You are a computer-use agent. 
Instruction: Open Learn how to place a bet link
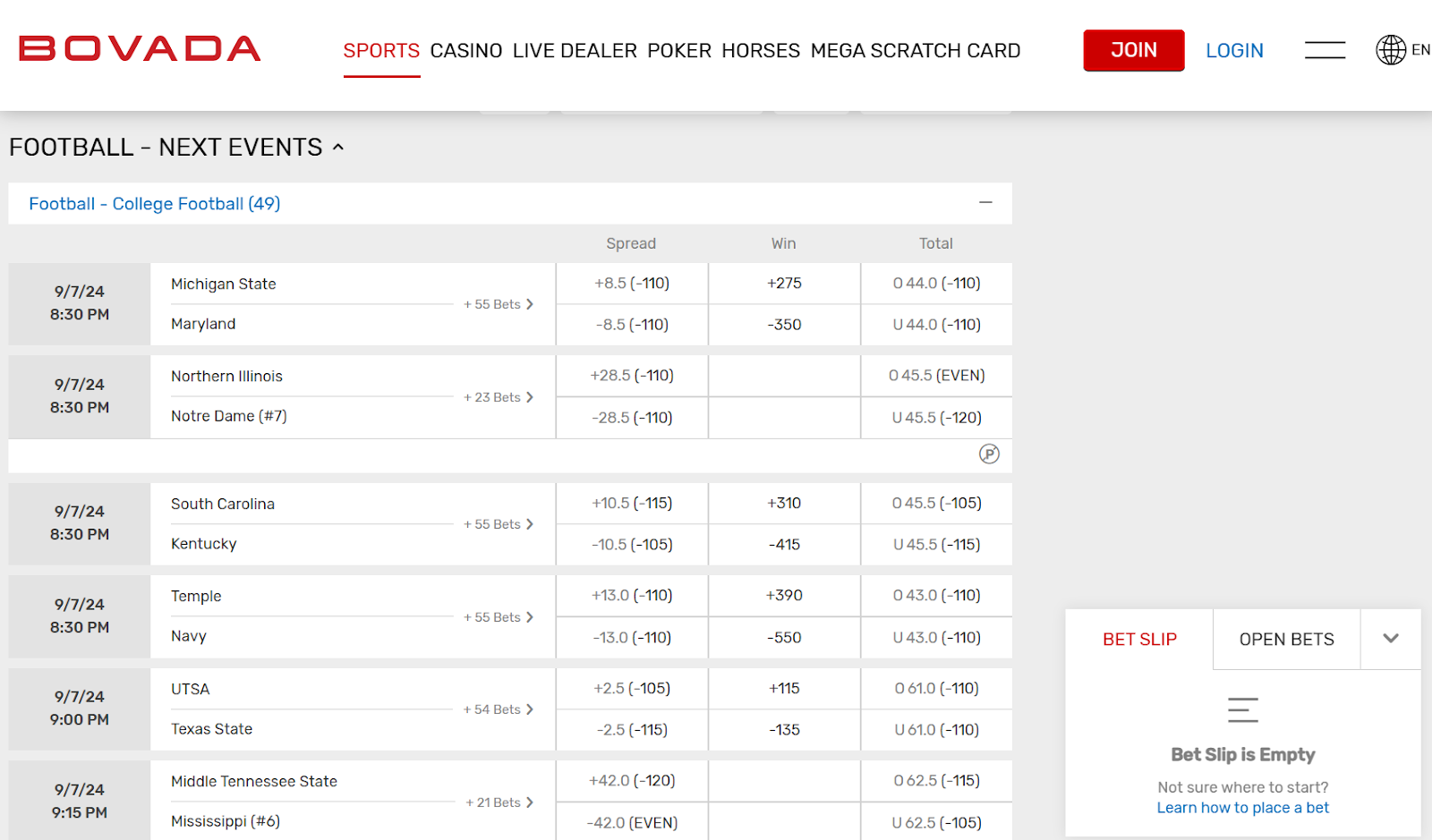pyautogui.click(x=1243, y=808)
